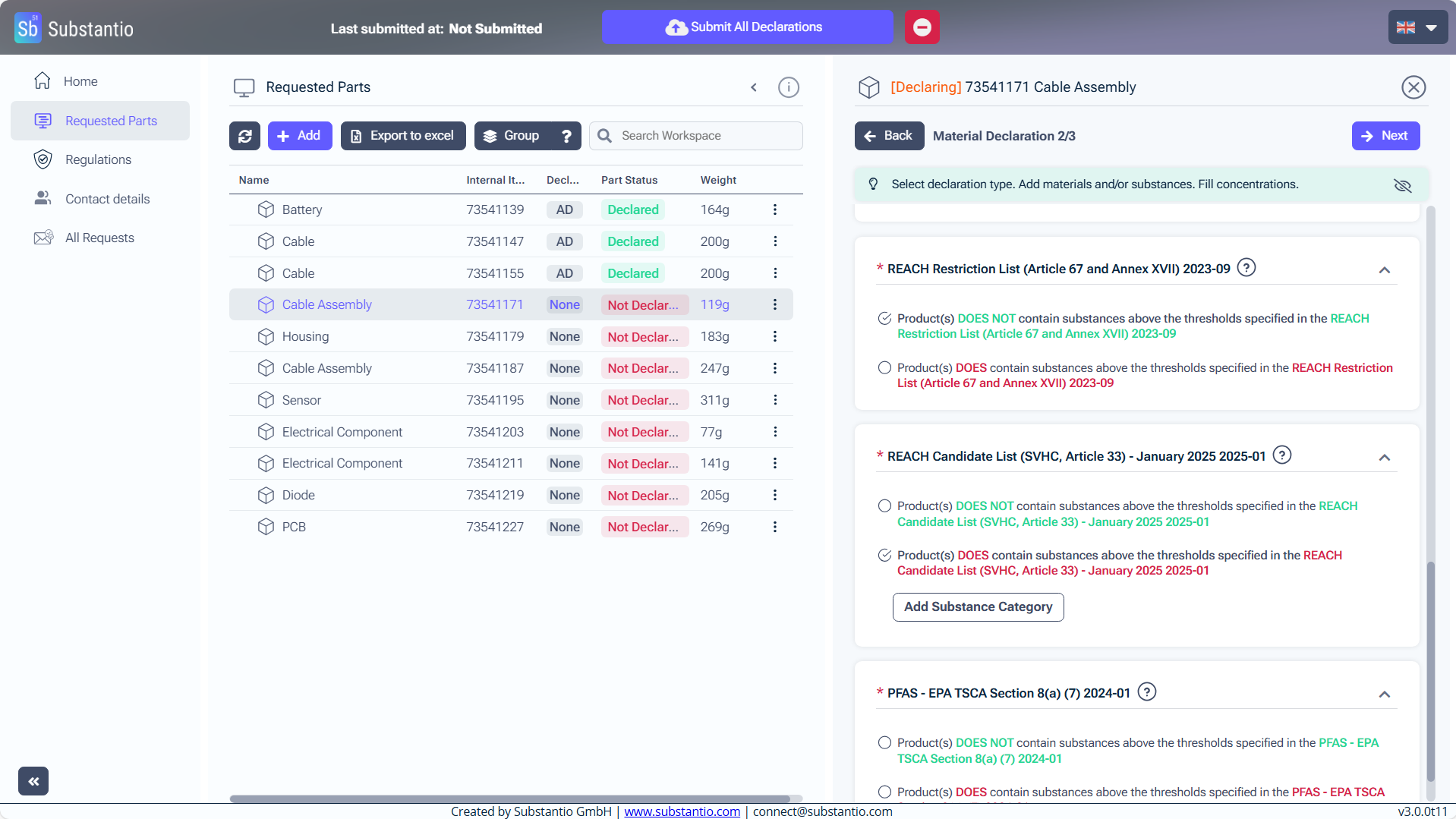Select DOES NOT contain for PFAS EPA TSCA

point(884,743)
